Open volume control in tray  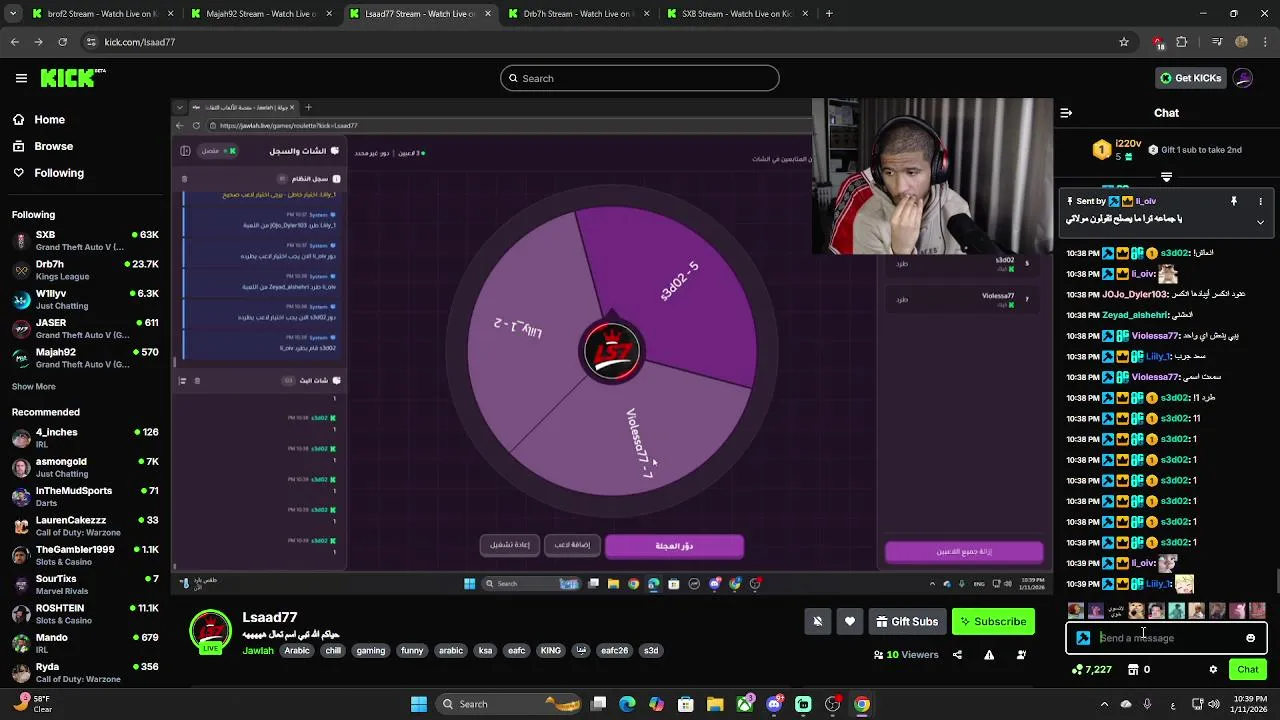tap(1215, 704)
